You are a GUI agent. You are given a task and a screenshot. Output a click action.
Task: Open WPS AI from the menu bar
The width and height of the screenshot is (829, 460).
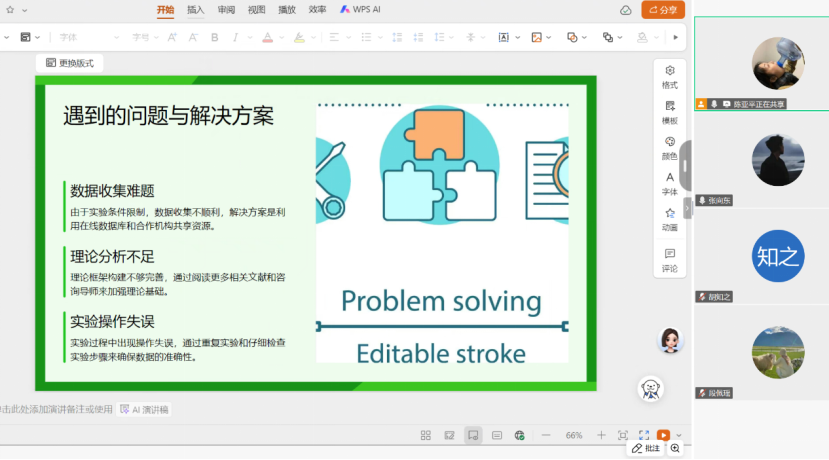pyautogui.click(x=360, y=10)
